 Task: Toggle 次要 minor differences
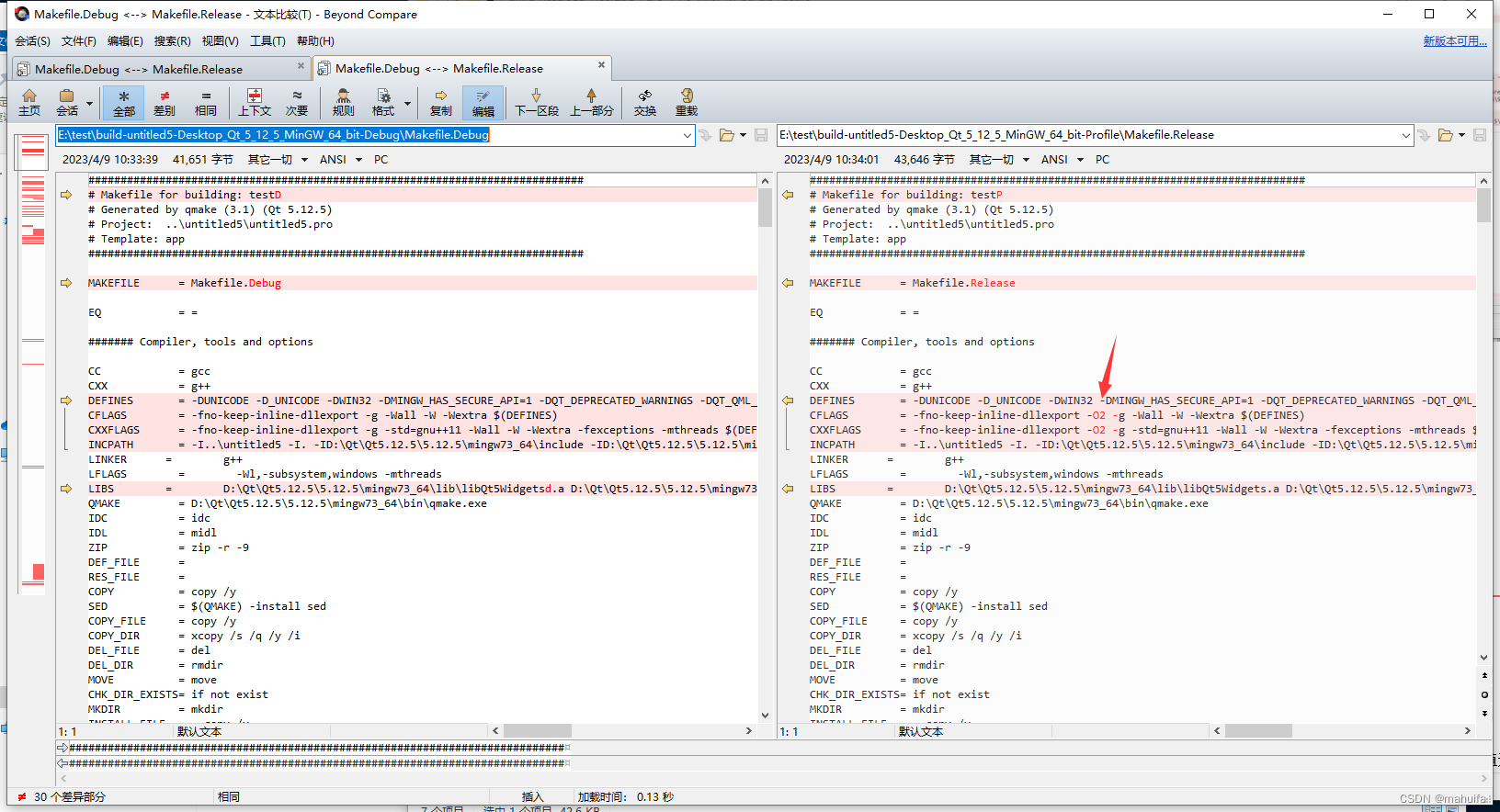click(296, 102)
